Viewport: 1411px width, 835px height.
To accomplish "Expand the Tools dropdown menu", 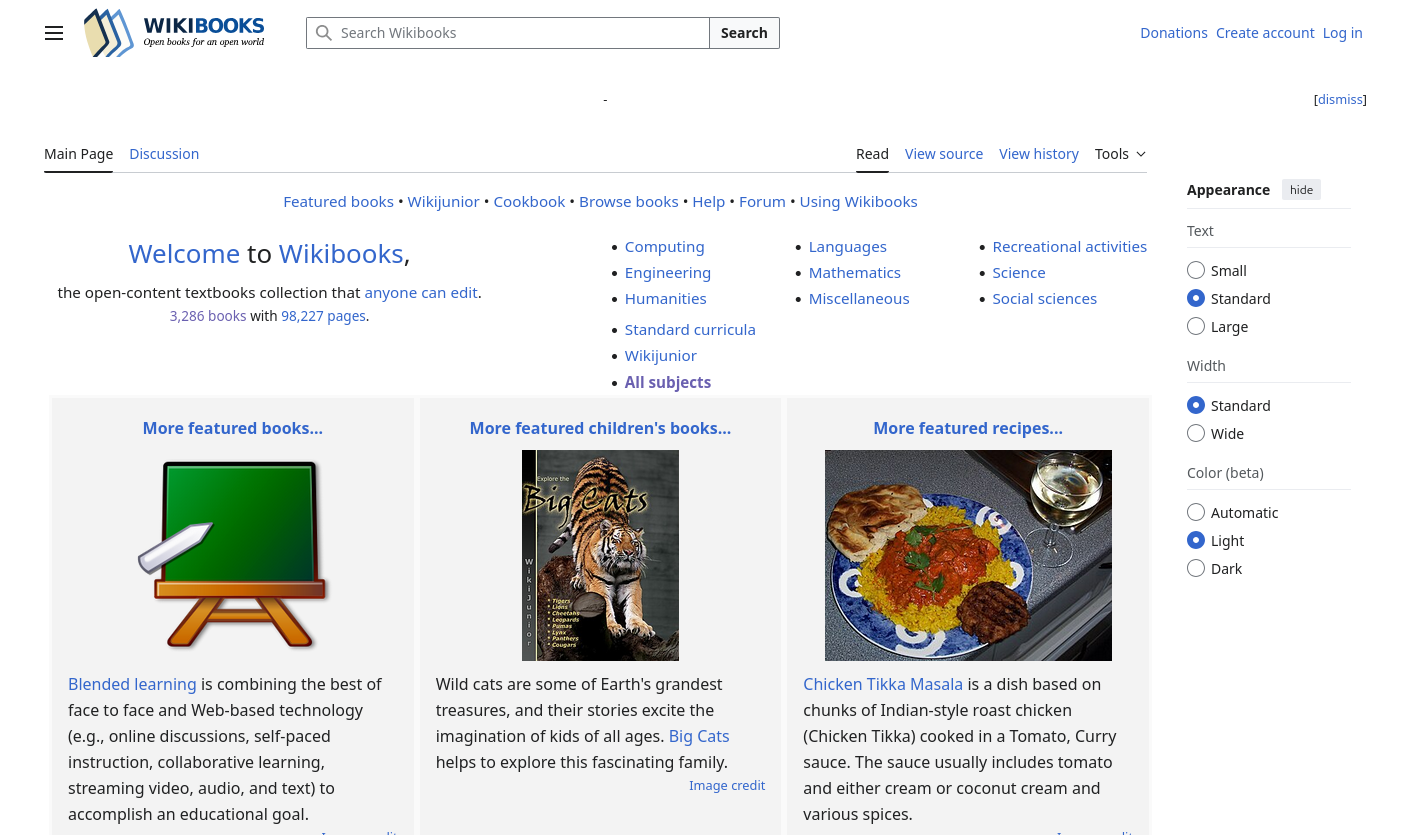I will pyautogui.click(x=1120, y=154).
